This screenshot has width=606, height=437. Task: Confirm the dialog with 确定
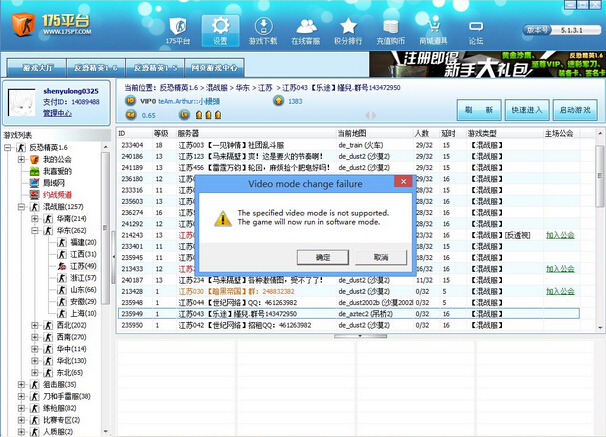point(323,257)
